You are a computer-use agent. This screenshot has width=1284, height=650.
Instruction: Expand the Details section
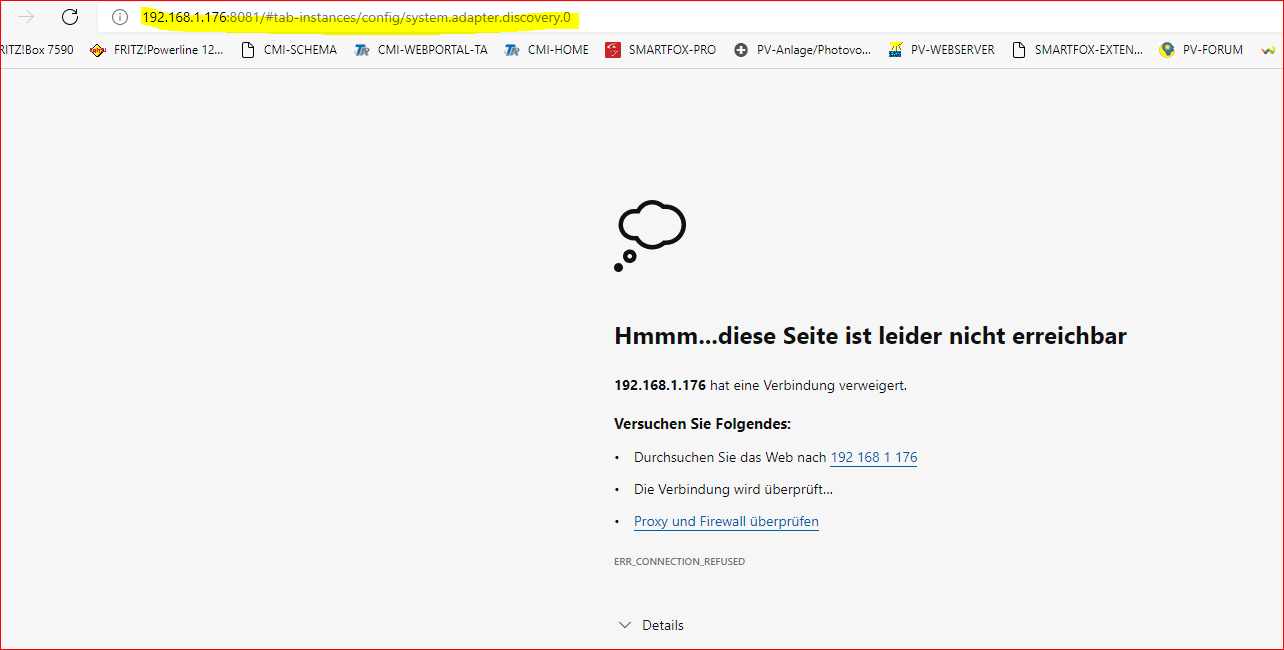tap(650, 625)
